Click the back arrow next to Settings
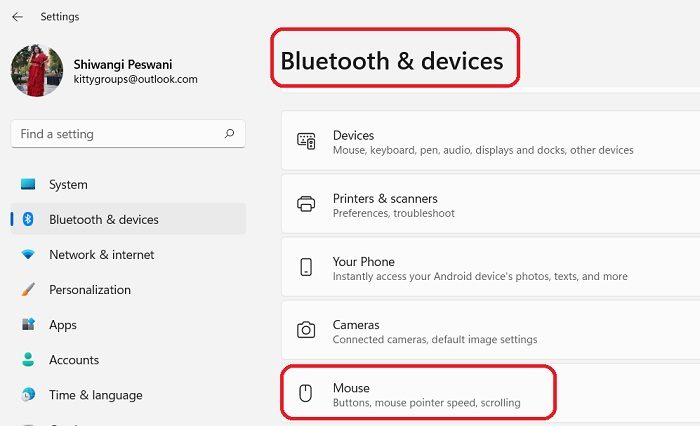The height and width of the screenshot is (426, 700). point(17,17)
